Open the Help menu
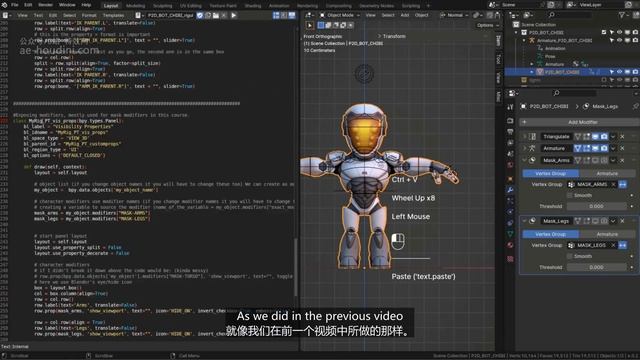640x360 pixels. coord(86,5)
